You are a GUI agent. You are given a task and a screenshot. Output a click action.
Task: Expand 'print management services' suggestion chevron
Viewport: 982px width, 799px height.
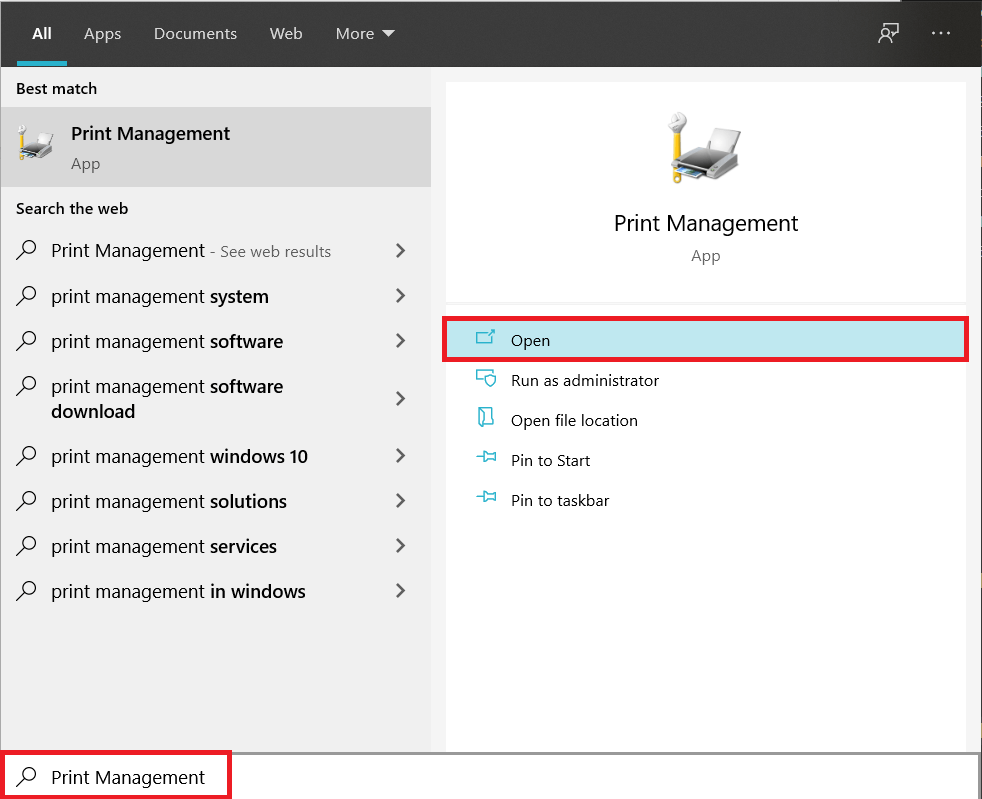tap(400, 546)
